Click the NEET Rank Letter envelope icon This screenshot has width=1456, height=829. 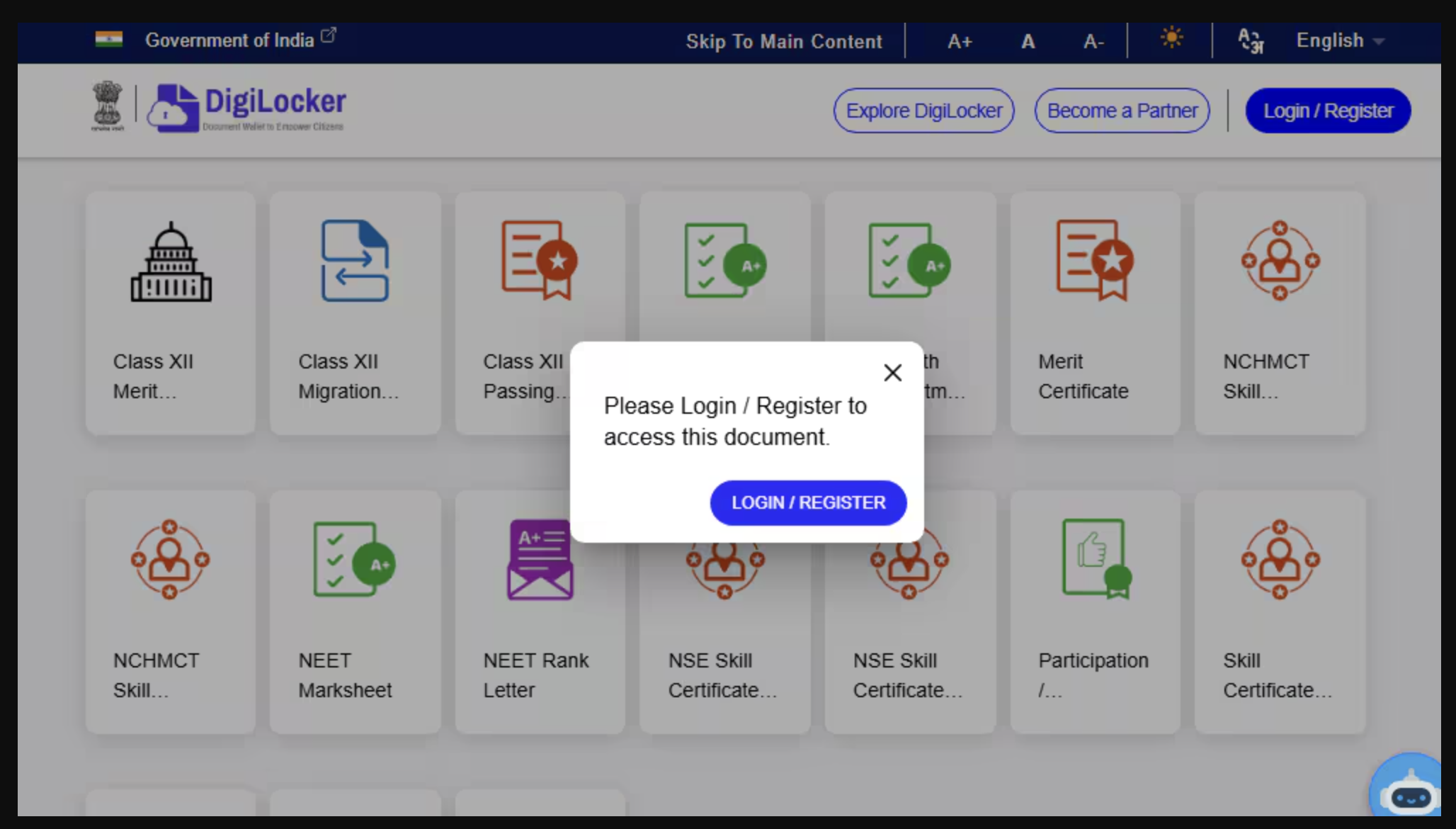click(x=540, y=558)
